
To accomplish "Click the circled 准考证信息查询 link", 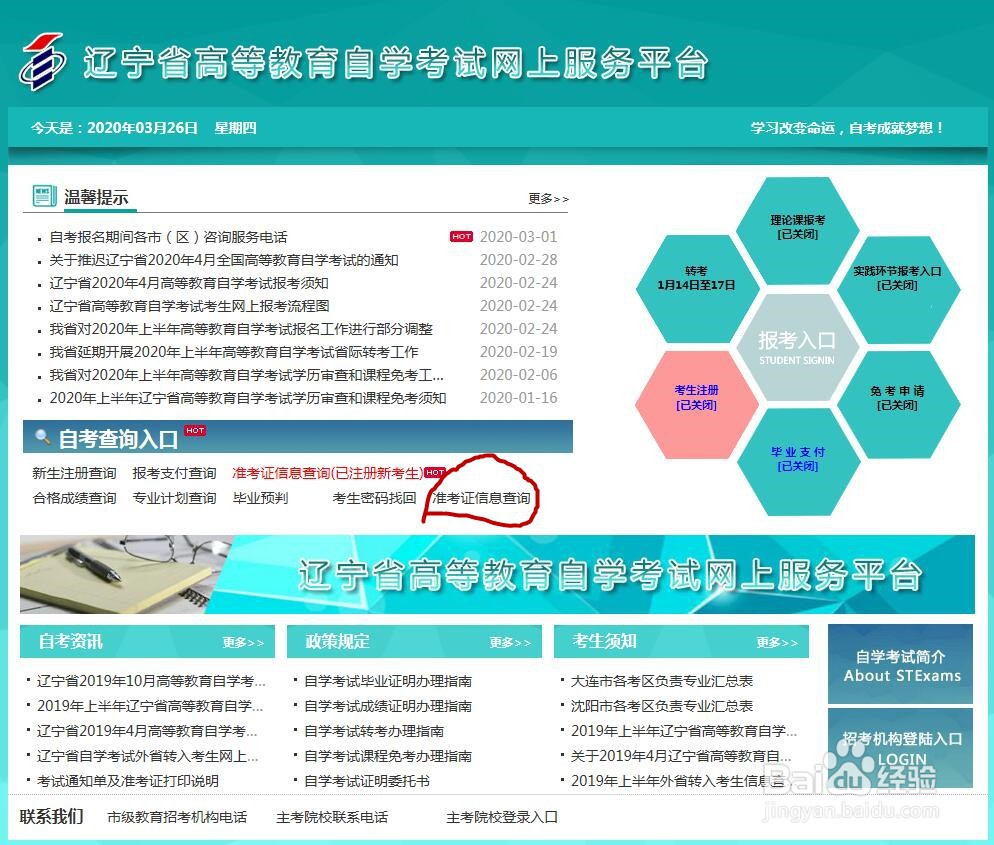I will point(481,498).
